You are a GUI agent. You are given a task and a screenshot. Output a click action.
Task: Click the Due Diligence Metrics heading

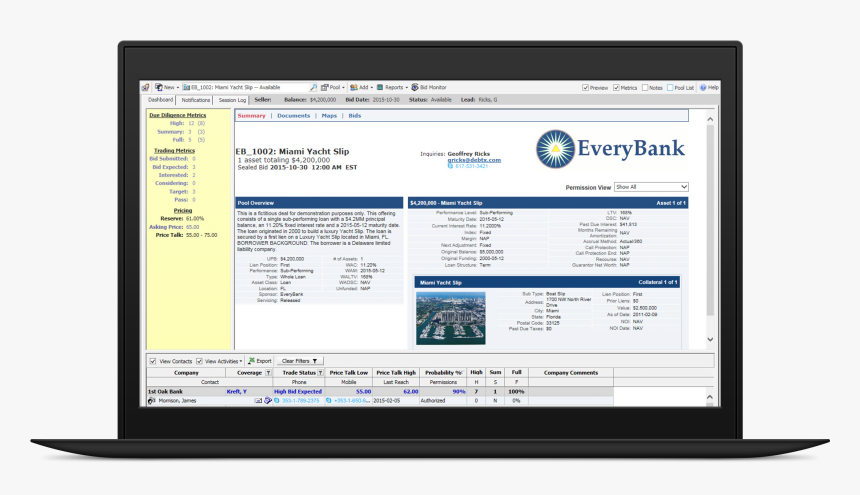tap(178, 115)
